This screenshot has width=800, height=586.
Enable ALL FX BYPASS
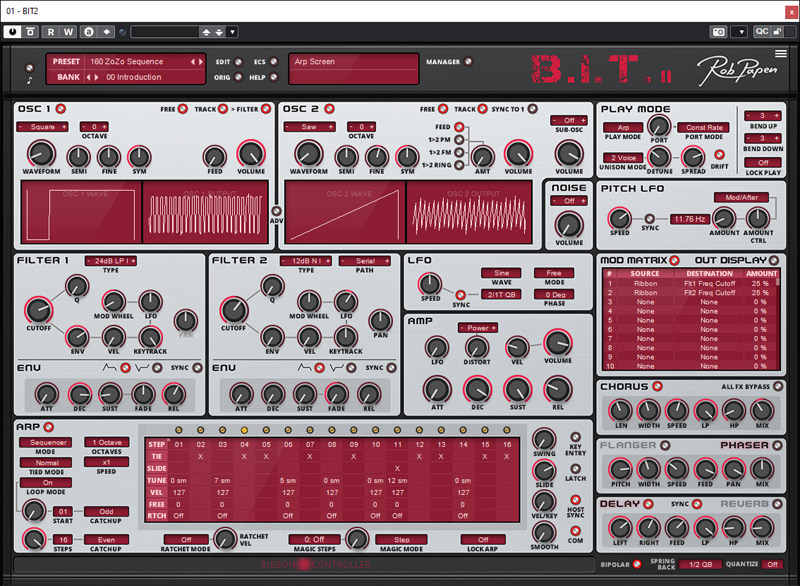pyautogui.click(x=777, y=387)
